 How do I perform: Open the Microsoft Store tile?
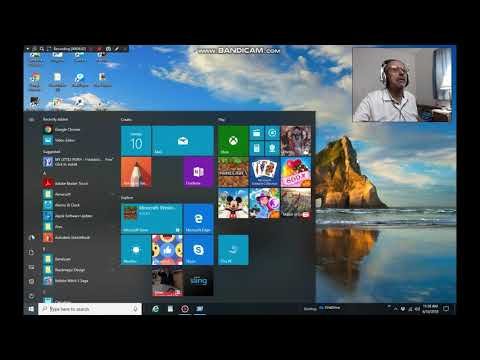point(151,218)
